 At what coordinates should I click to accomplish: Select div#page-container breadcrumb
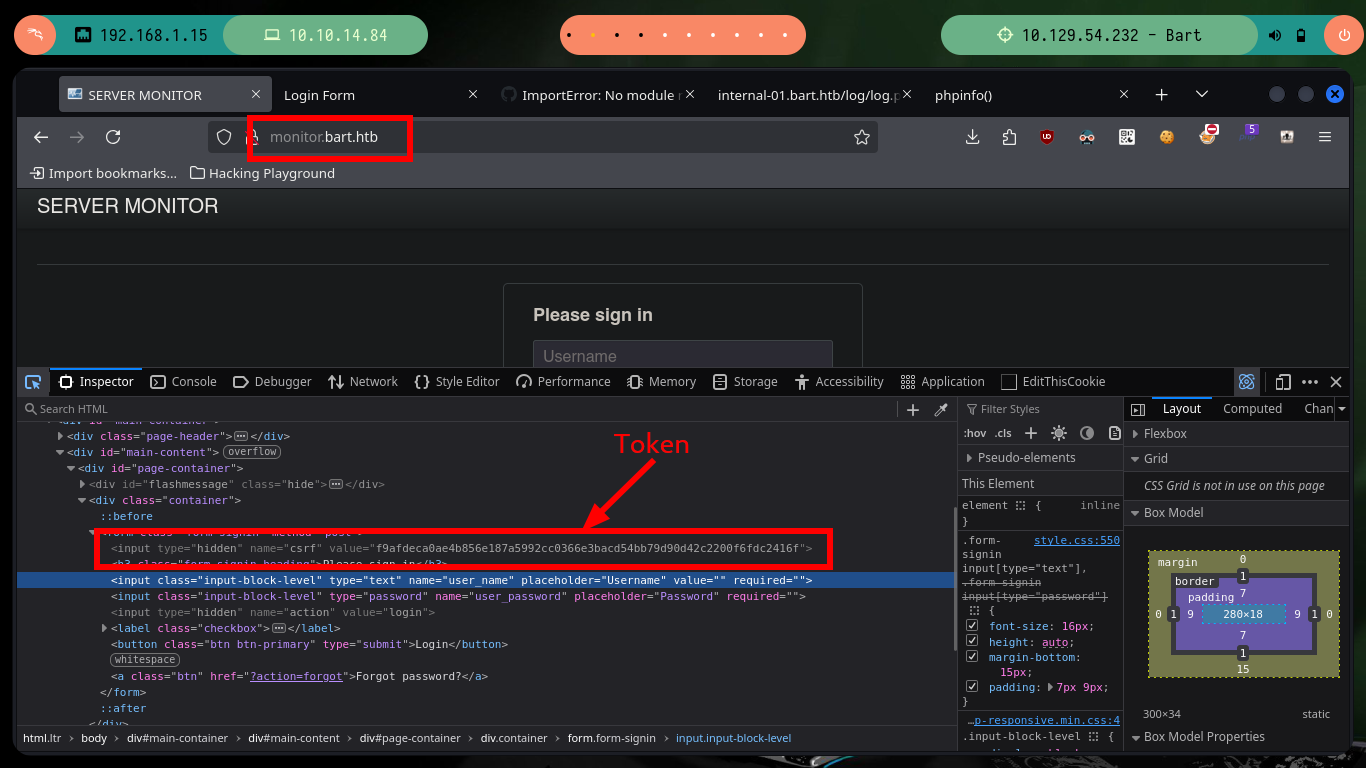(410, 738)
